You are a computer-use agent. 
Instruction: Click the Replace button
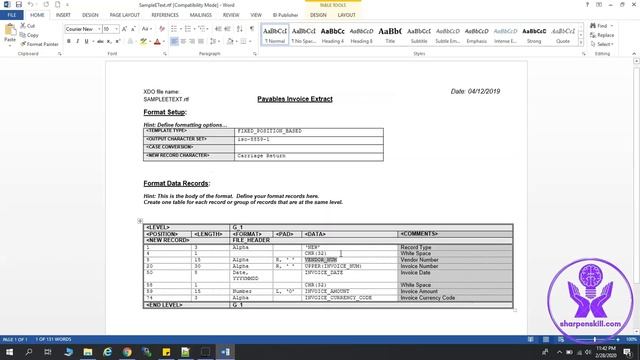tap(602, 35)
